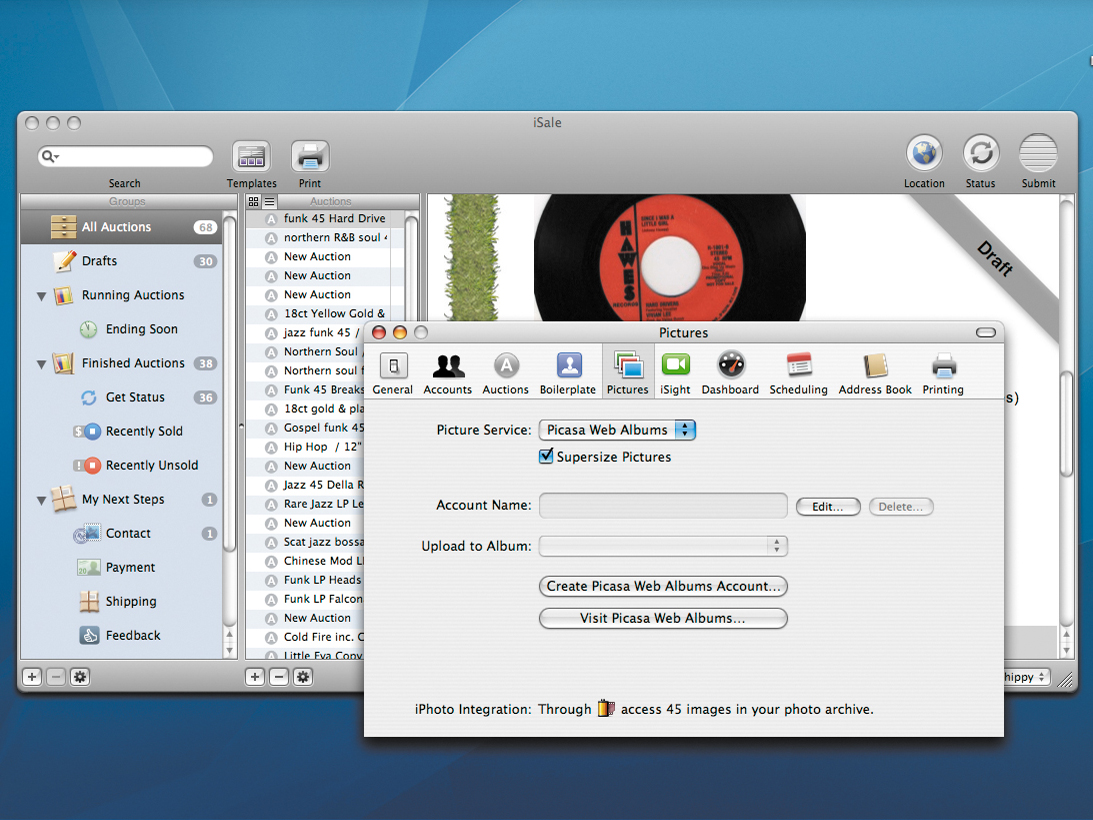Click Visit Picasa Web Albums button
Screen dimensions: 1093x820
click(663, 618)
